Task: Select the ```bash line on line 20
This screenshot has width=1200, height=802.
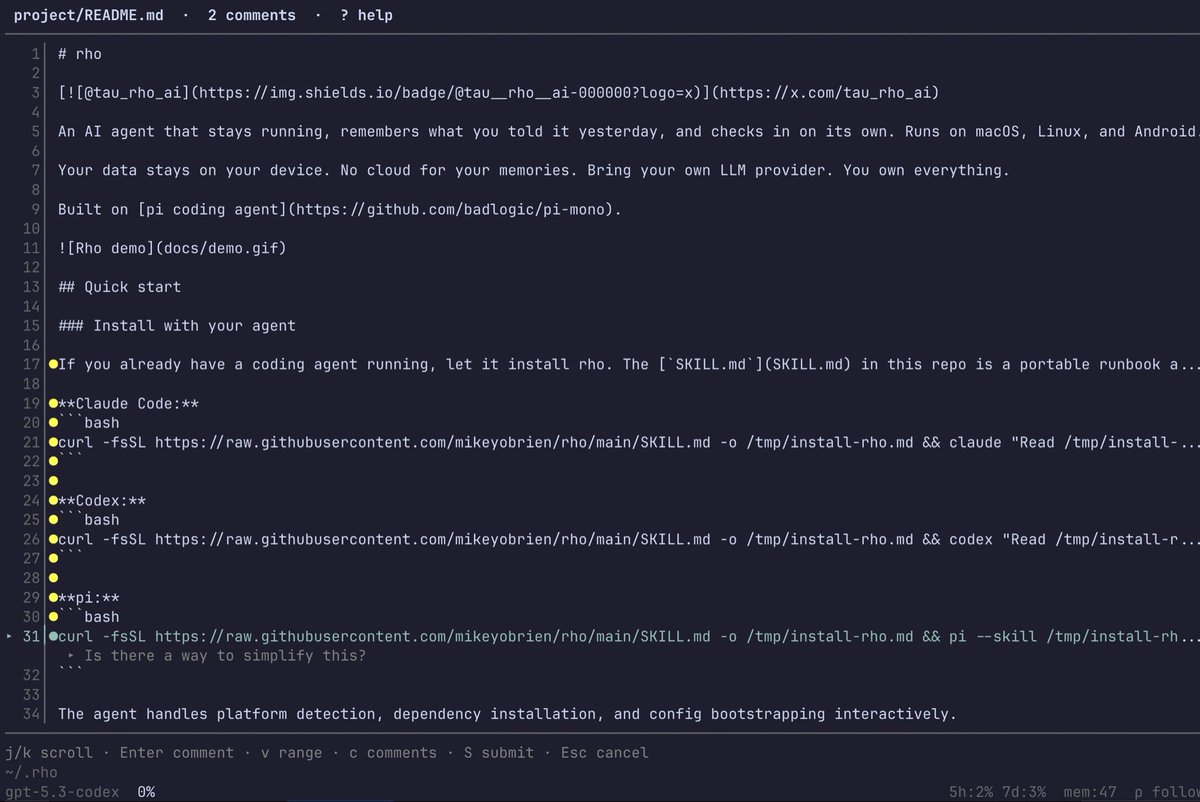Action: pyautogui.click(x=89, y=422)
